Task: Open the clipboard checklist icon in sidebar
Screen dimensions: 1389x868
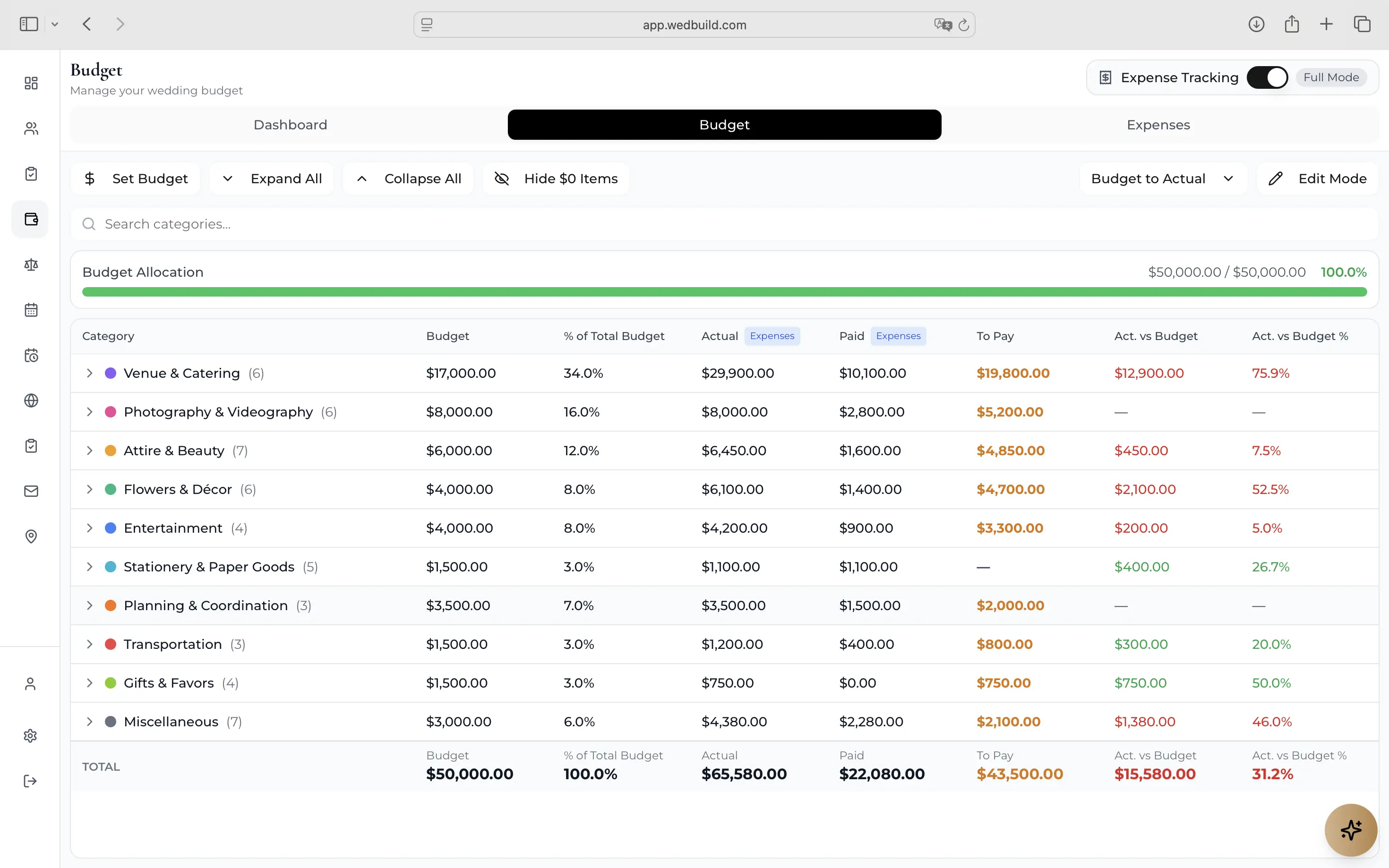Action: click(31, 174)
